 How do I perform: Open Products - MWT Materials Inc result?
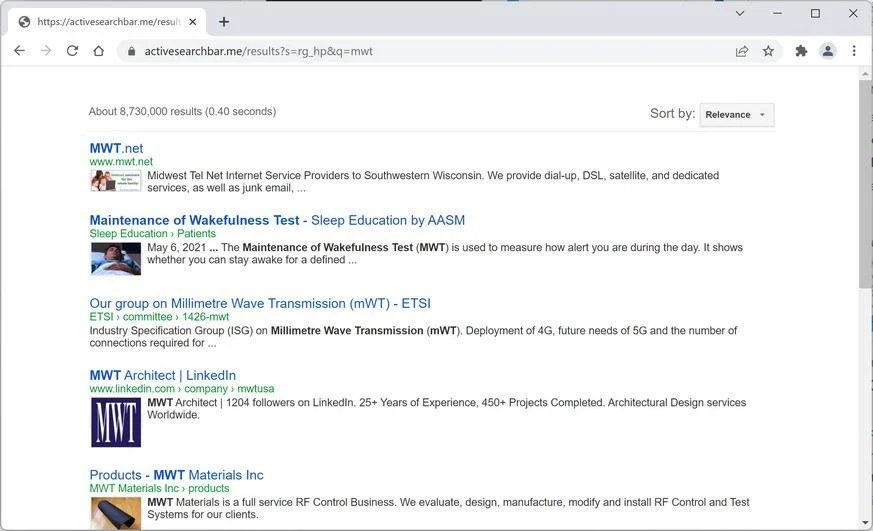(176, 475)
